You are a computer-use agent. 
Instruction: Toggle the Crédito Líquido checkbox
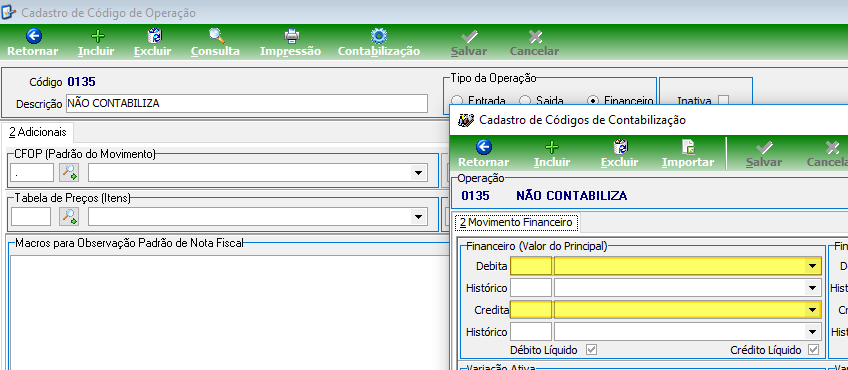click(x=813, y=350)
